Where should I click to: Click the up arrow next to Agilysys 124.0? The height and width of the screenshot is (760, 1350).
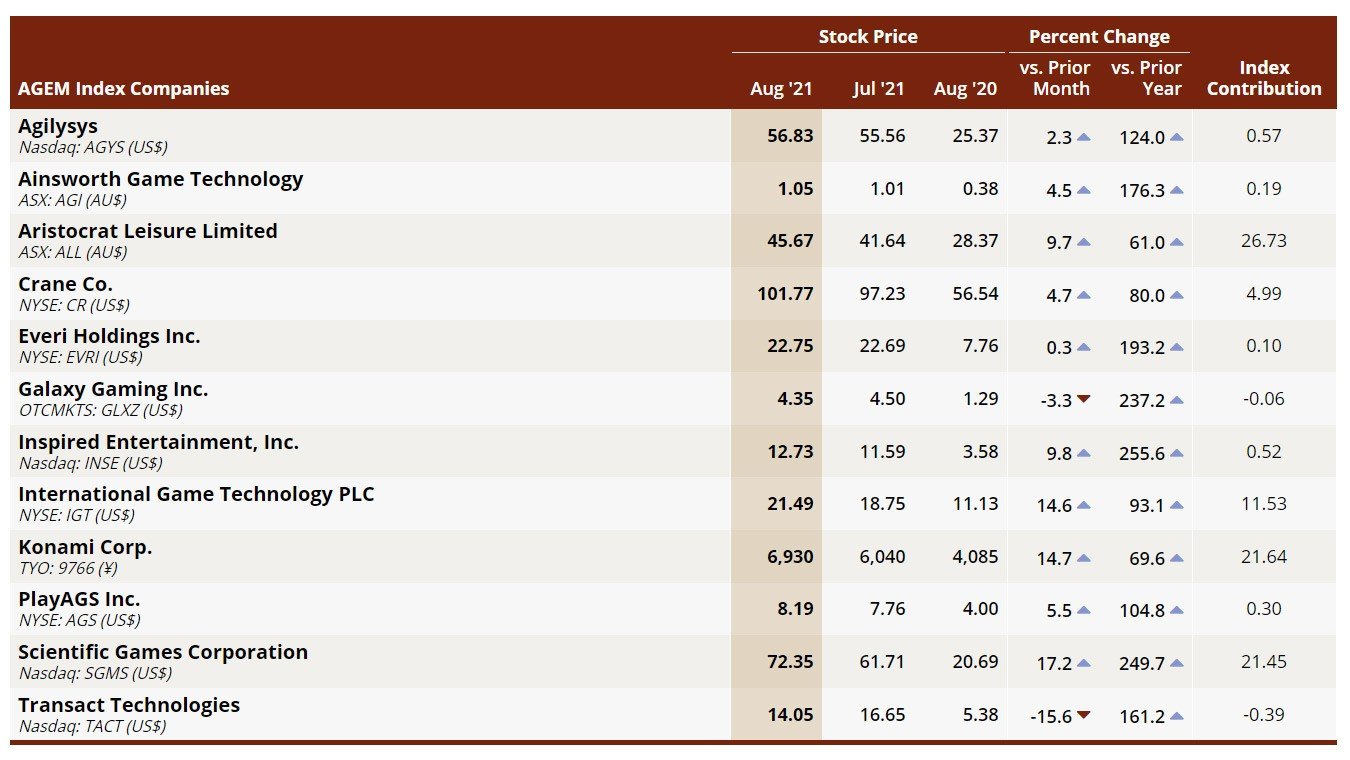coord(1176,137)
